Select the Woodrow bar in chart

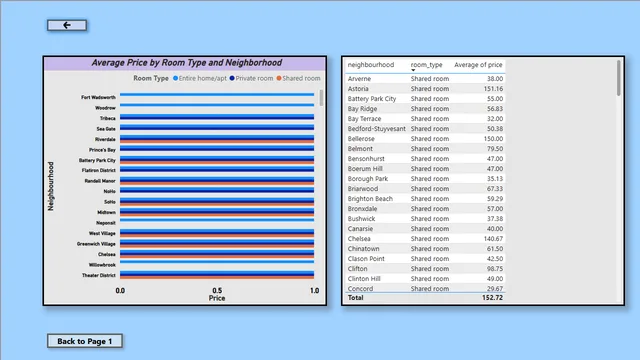coord(217,105)
